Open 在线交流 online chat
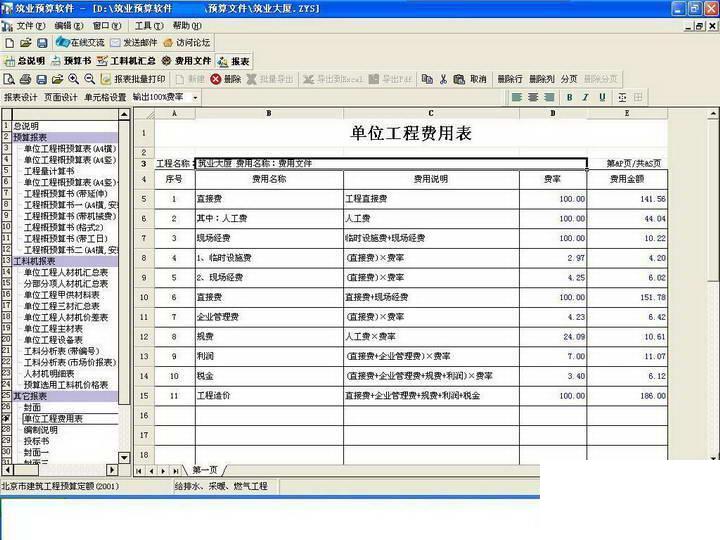Viewport: 720px width, 540px height. point(80,43)
